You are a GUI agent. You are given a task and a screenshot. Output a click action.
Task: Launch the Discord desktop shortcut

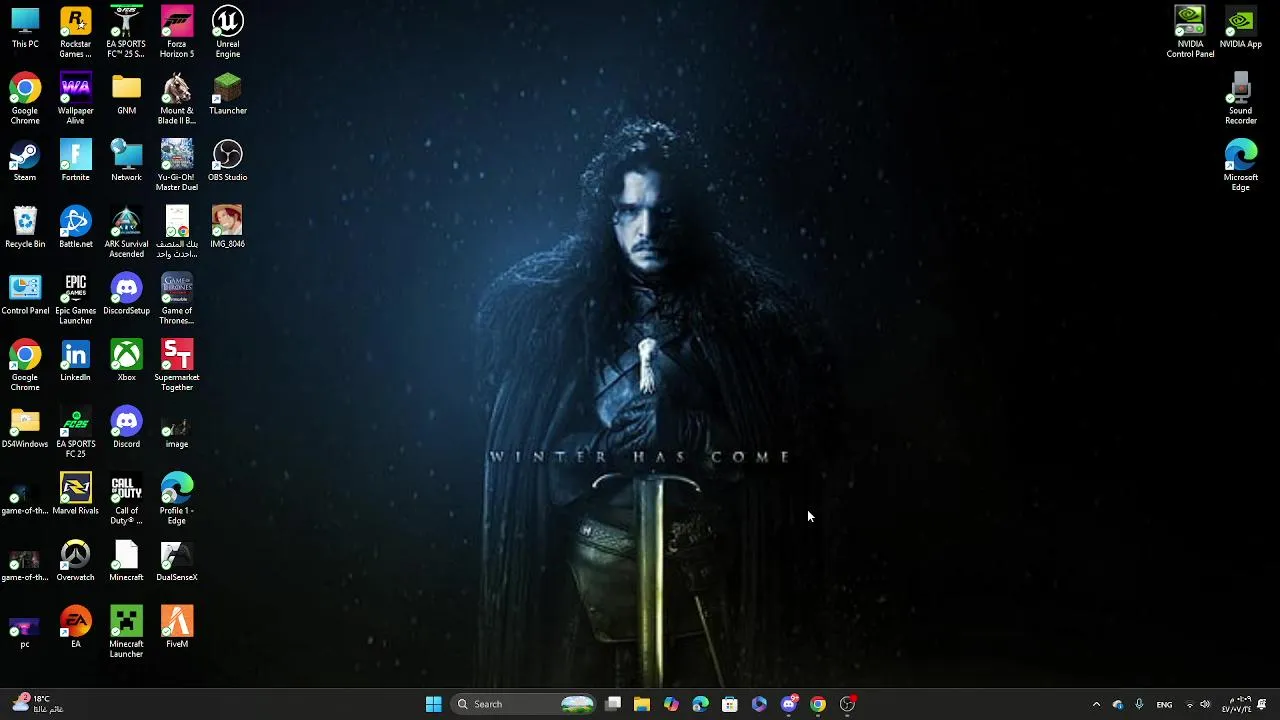[x=126, y=428]
